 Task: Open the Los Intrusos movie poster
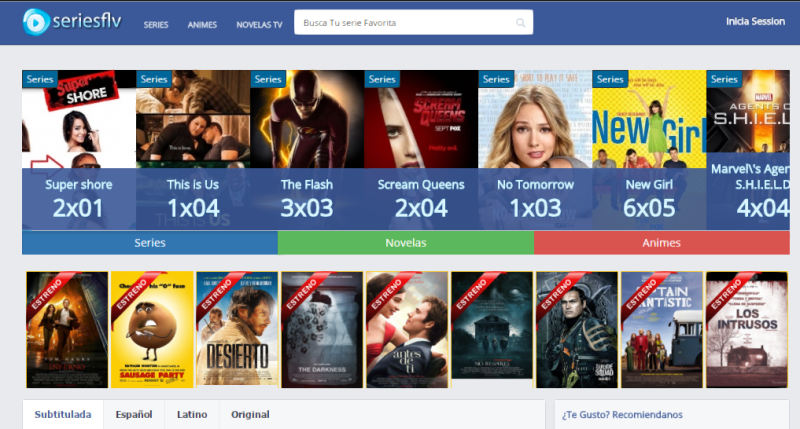747,330
